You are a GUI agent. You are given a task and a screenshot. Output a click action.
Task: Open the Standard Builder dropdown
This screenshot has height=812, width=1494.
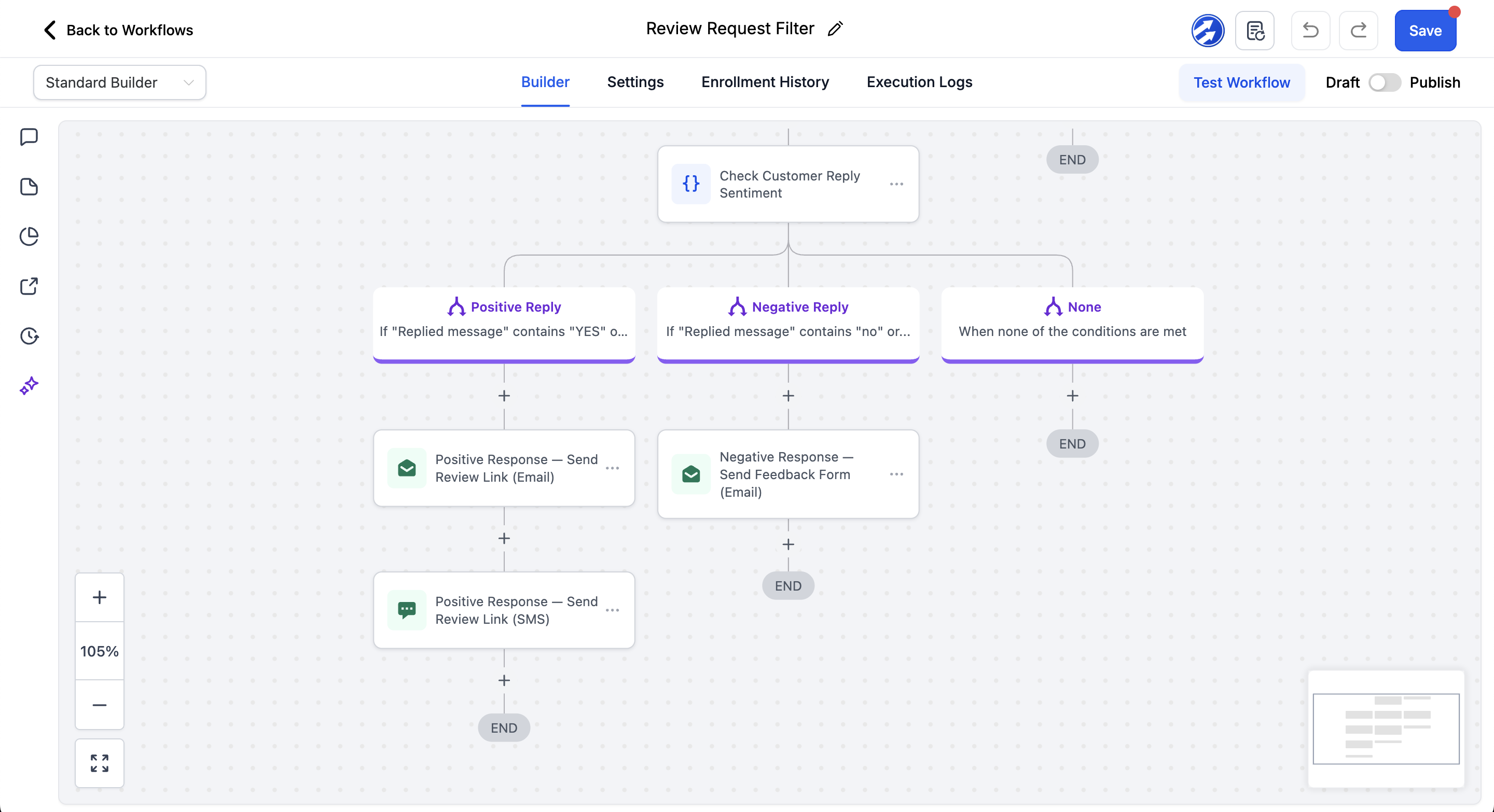(x=119, y=82)
